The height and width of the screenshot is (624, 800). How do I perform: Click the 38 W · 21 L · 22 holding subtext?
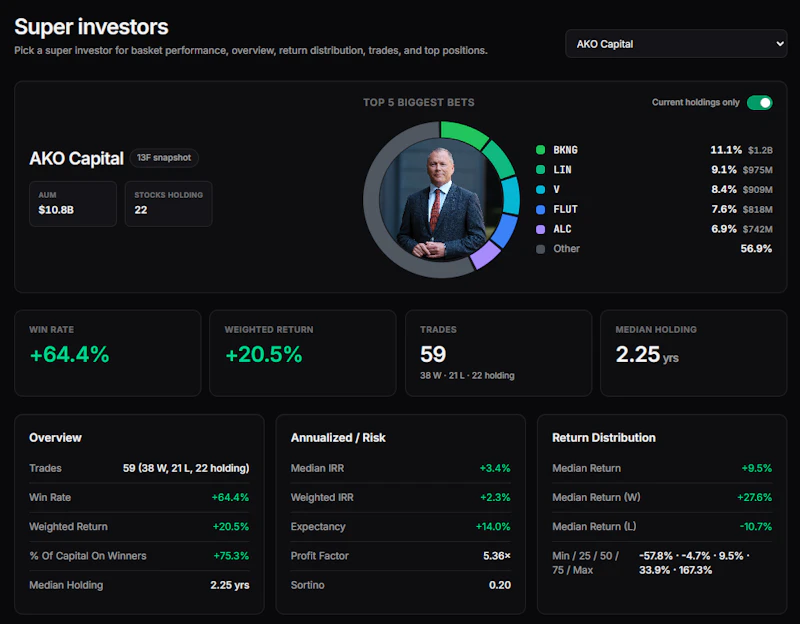click(x=467, y=376)
